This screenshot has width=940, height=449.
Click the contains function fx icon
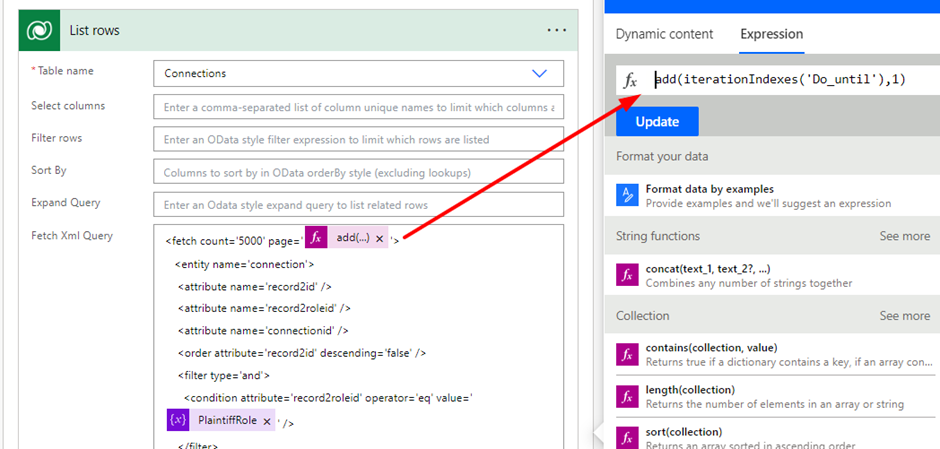point(627,354)
